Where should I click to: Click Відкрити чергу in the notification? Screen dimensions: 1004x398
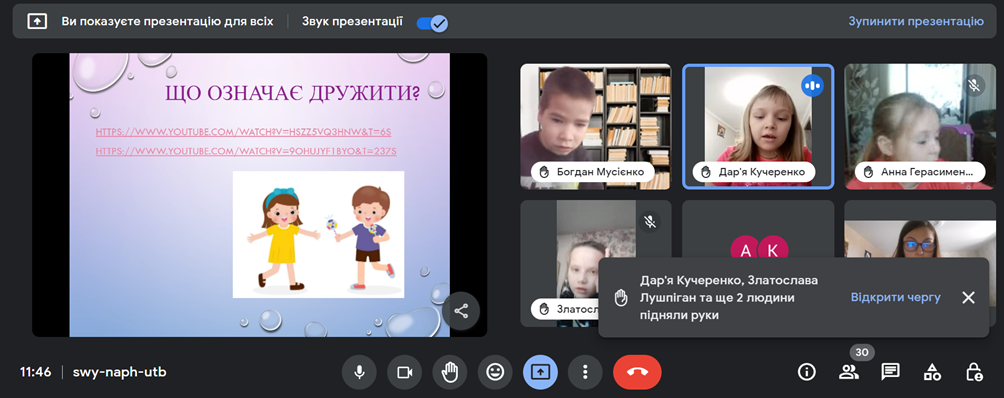pyautogui.click(x=895, y=297)
